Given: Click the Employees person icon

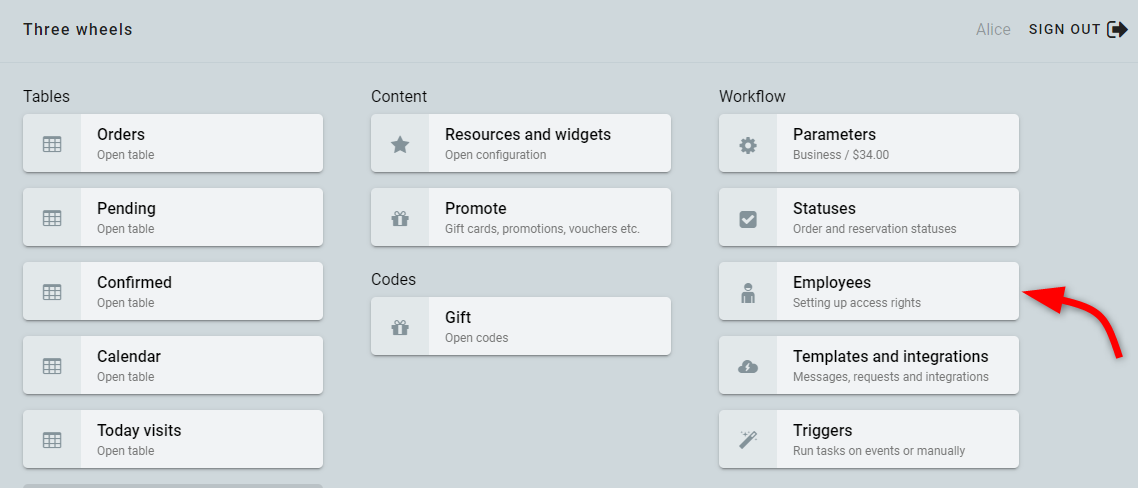Looking at the screenshot, I should point(748,293).
